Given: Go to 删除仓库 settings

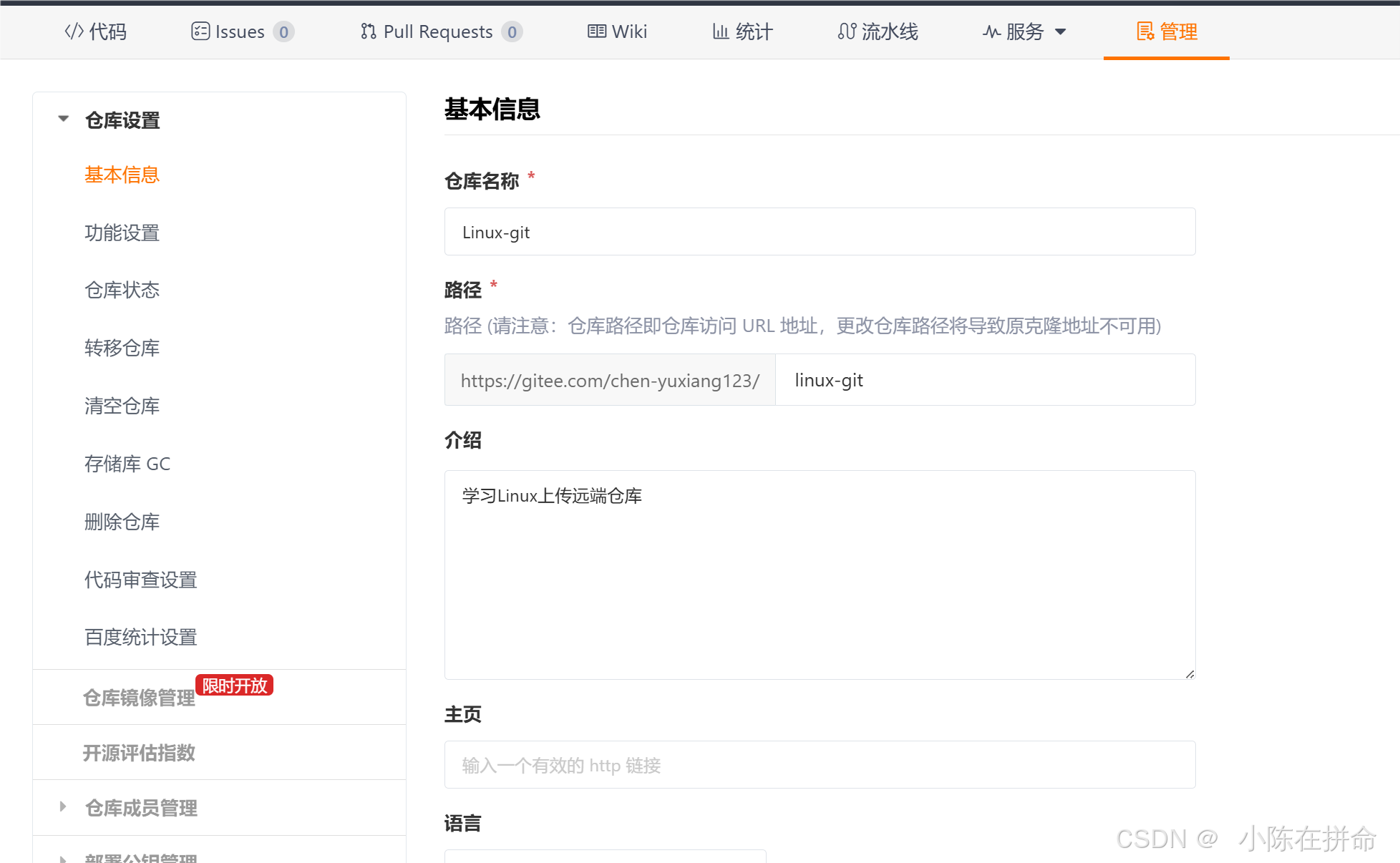Looking at the screenshot, I should click(x=122, y=522).
